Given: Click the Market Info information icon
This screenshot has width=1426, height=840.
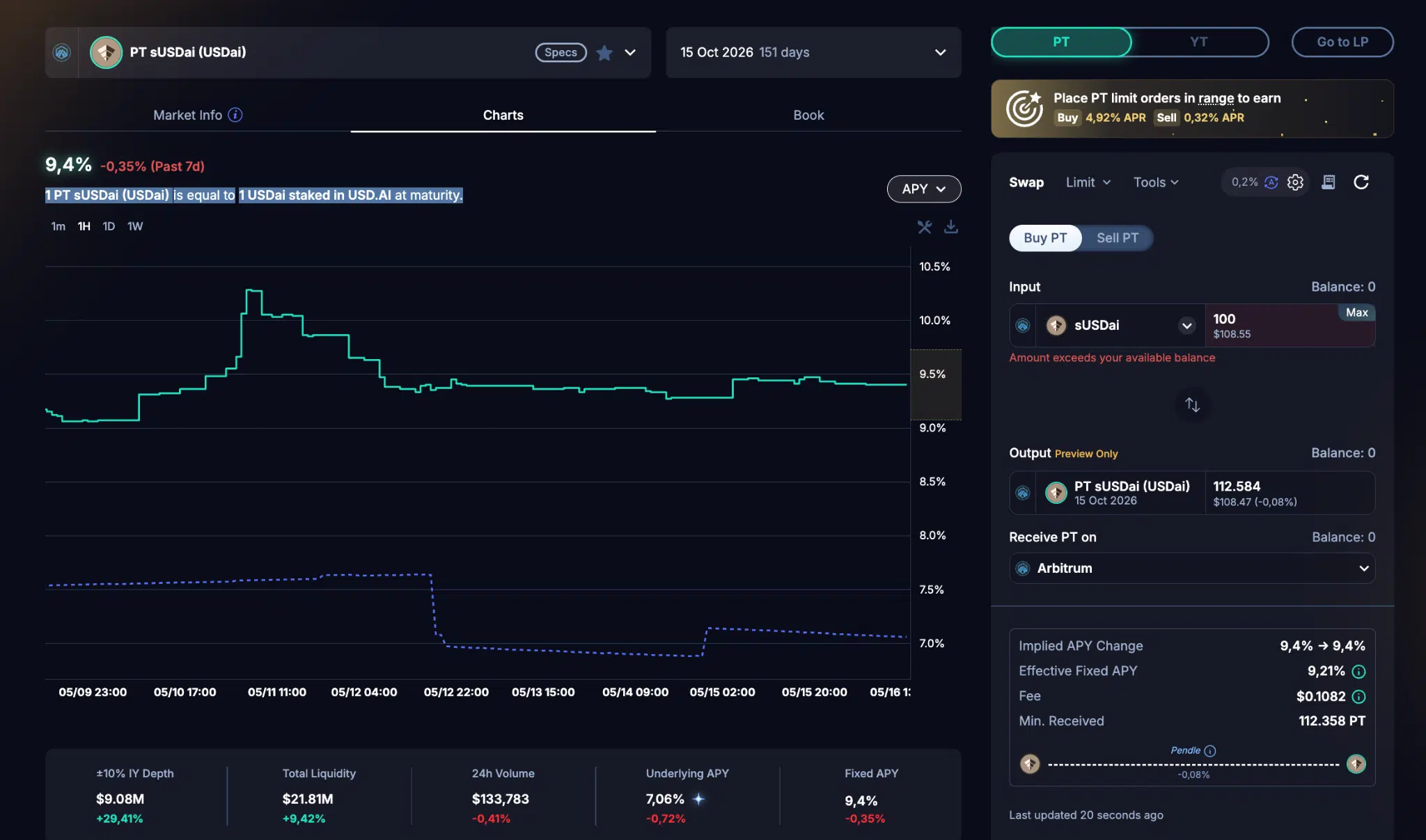Looking at the screenshot, I should click(x=235, y=115).
